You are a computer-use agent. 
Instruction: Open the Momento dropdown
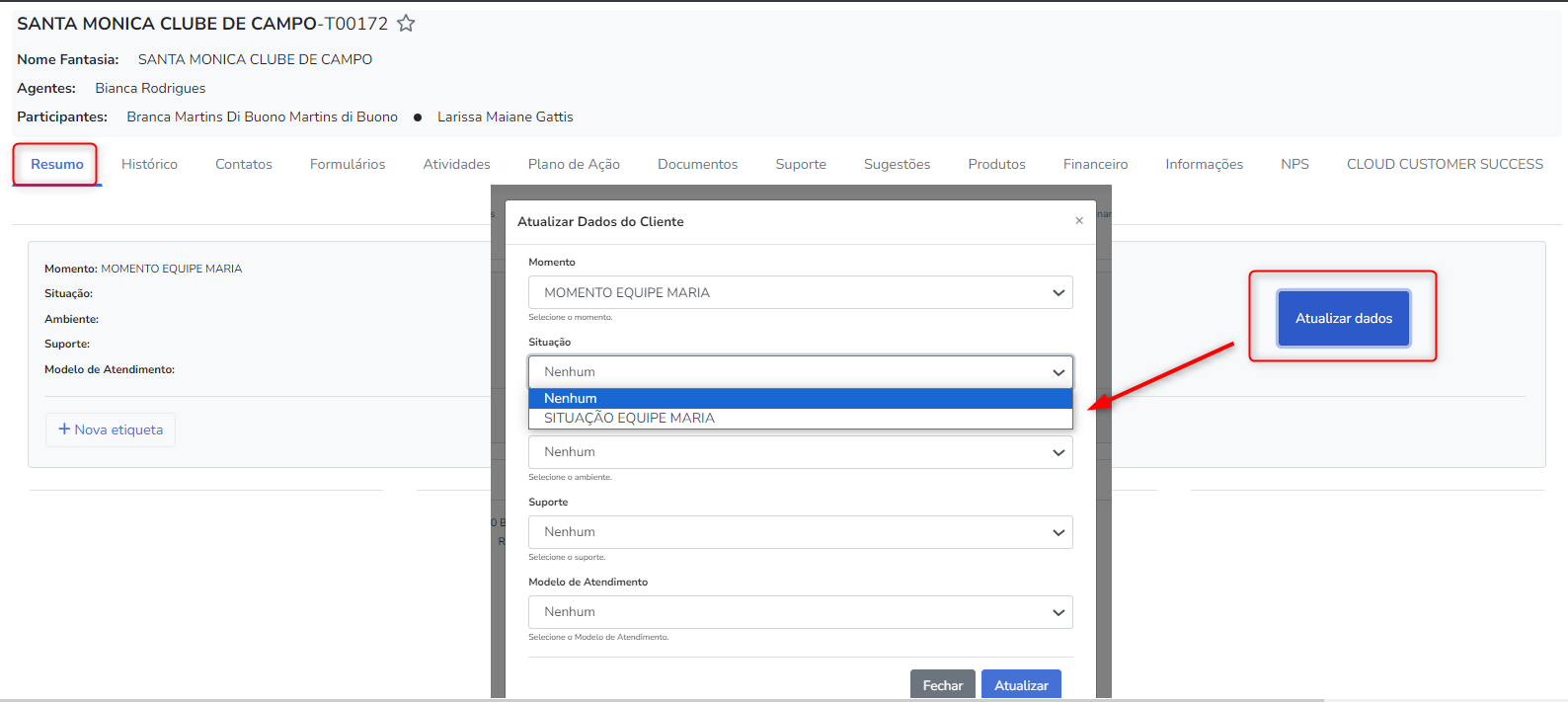tap(800, 292)
